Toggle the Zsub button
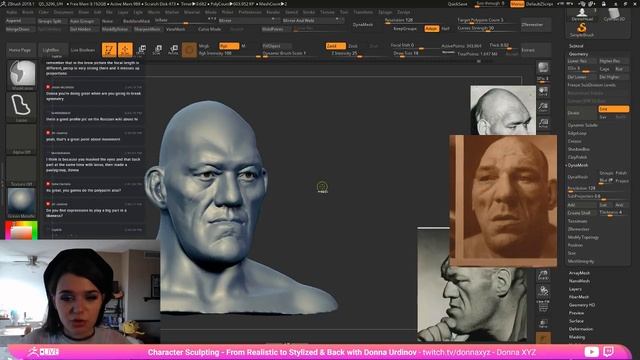Screen dimensions: 640x360 (x=353, y=46)
